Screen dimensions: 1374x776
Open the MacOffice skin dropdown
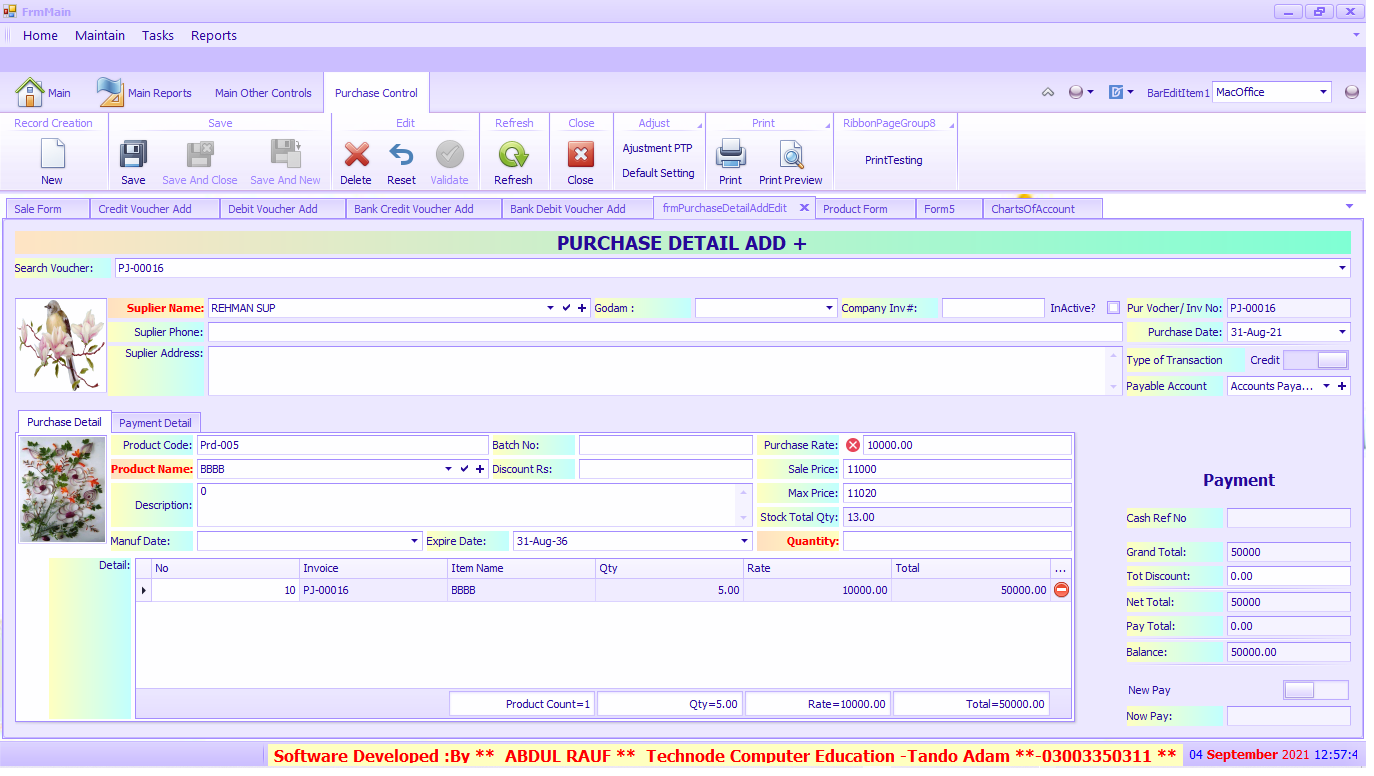(1323, 92)
